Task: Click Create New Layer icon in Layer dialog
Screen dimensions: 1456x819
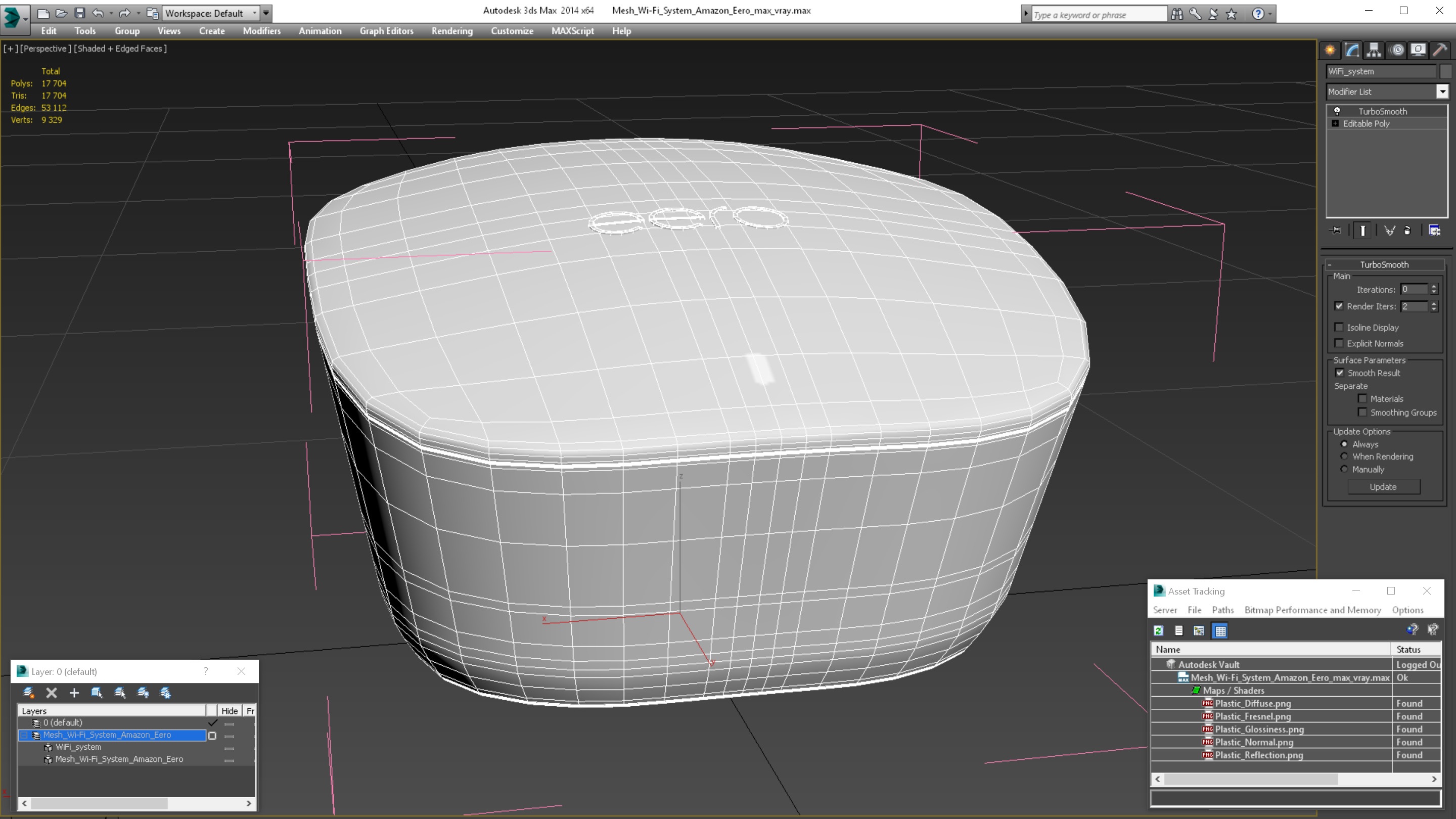Action: tap(28, 693)
